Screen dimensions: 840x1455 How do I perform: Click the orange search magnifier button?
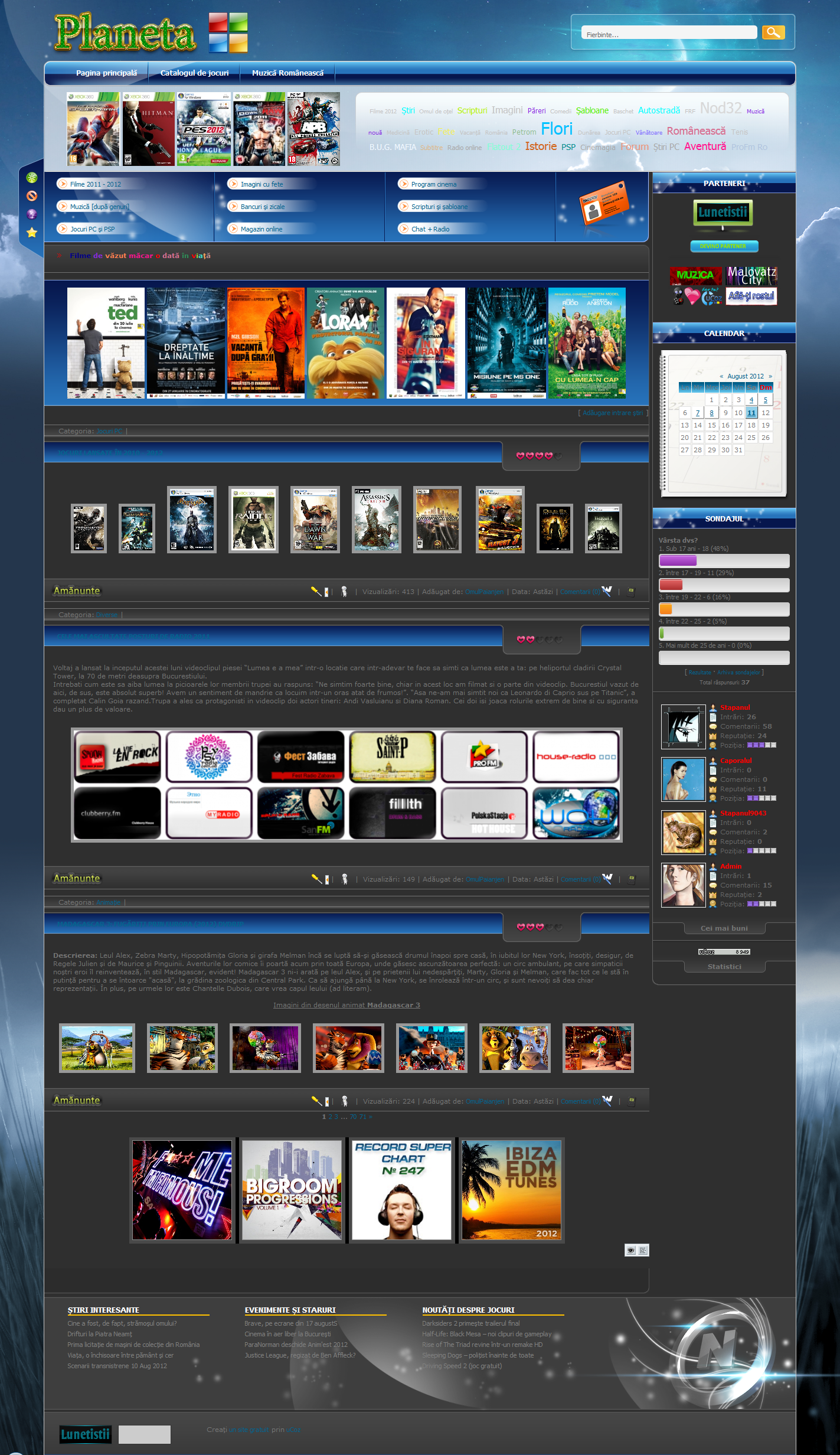click(773, 32)
